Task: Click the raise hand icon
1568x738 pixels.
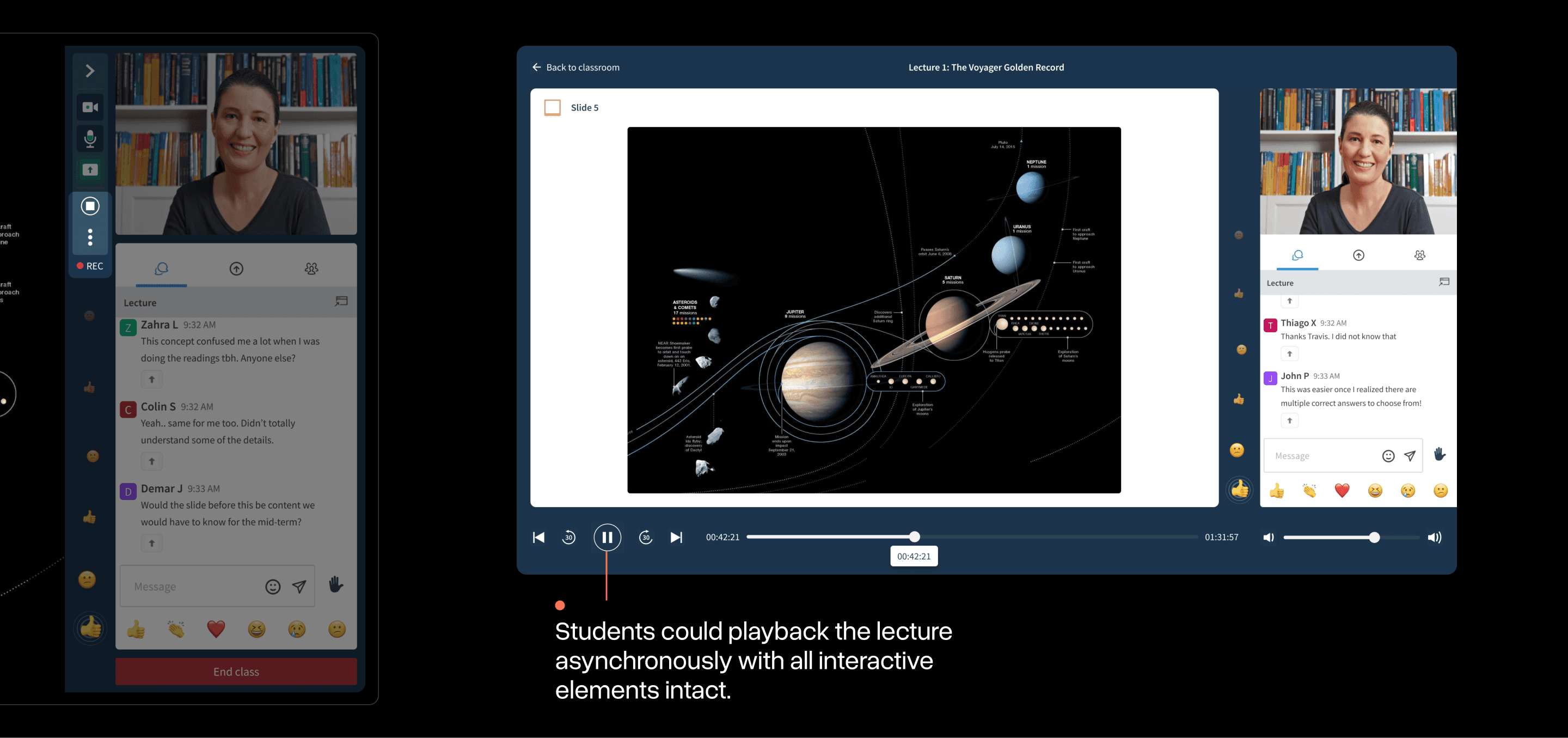Action: point(335,585)
